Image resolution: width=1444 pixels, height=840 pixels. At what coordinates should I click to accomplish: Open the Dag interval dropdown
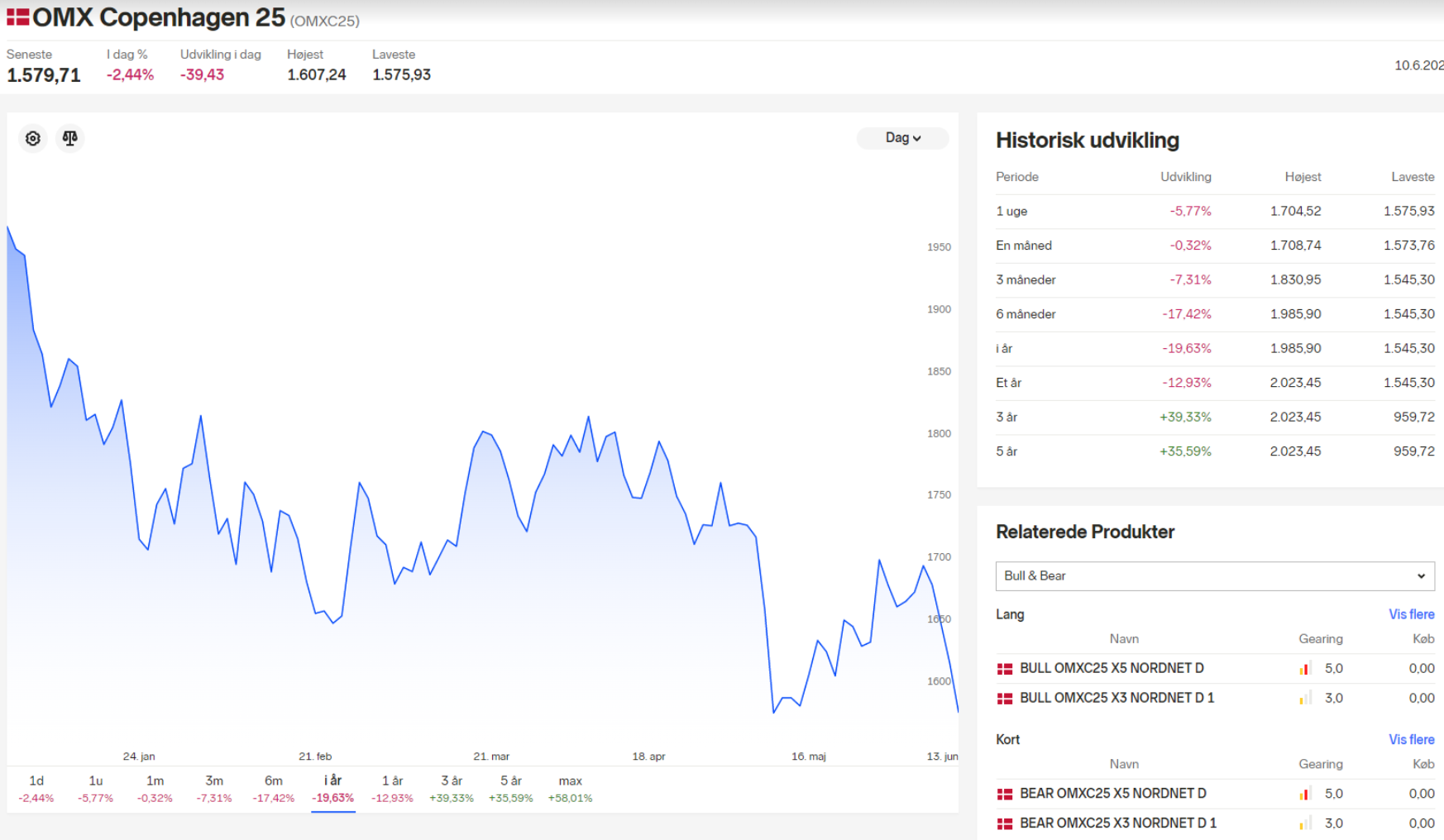click(x=902, y=138)
